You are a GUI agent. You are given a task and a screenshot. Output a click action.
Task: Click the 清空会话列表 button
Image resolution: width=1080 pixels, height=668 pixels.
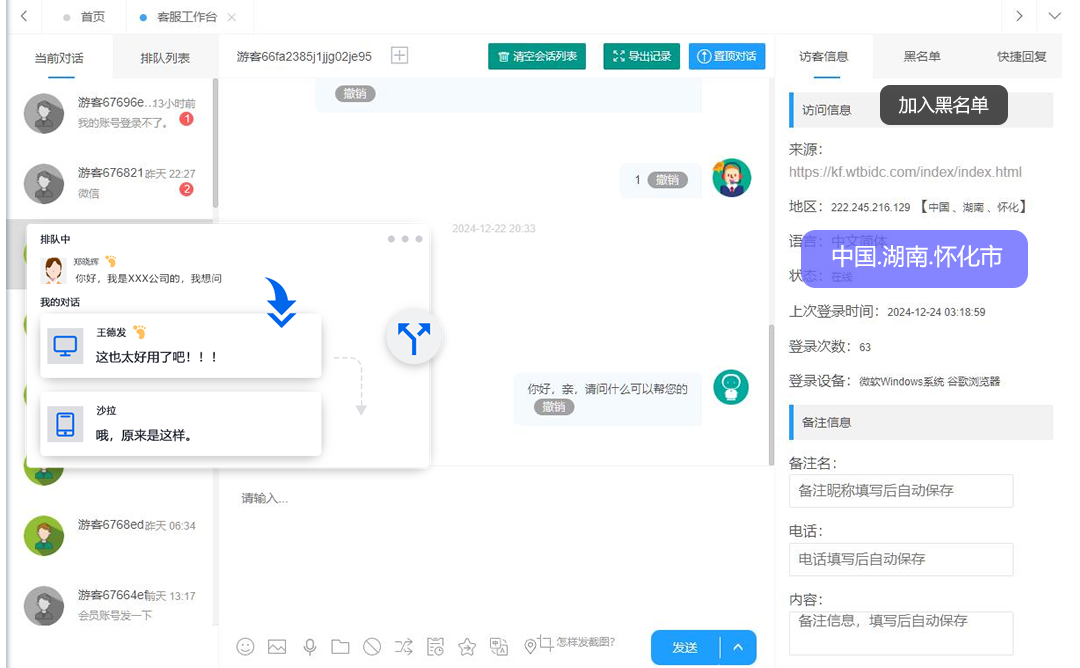537,56
